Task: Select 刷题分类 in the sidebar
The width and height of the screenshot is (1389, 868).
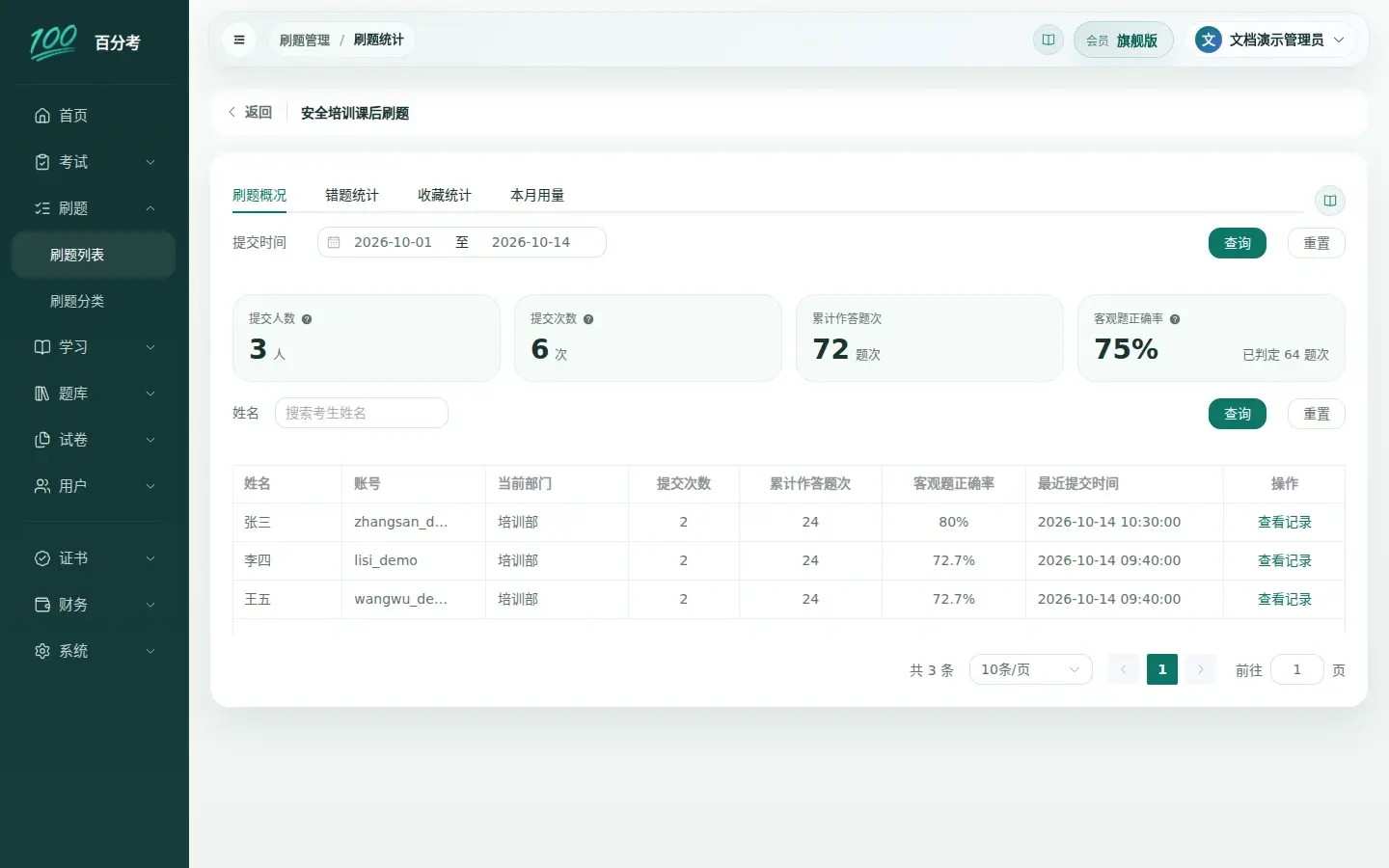Action: pyautogui.click(x=94, y=301)
